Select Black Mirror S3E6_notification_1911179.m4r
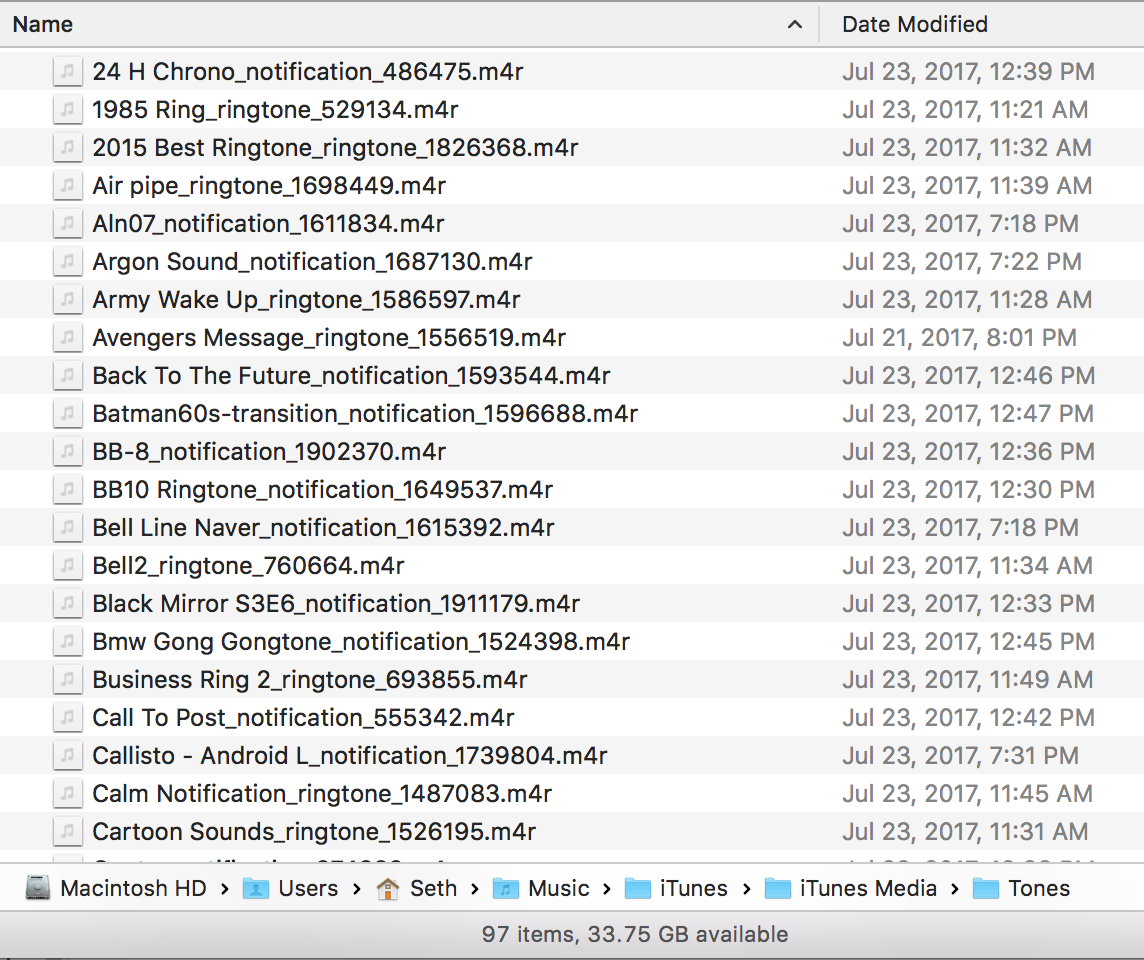1144x960 pixels. coord(336,603)
